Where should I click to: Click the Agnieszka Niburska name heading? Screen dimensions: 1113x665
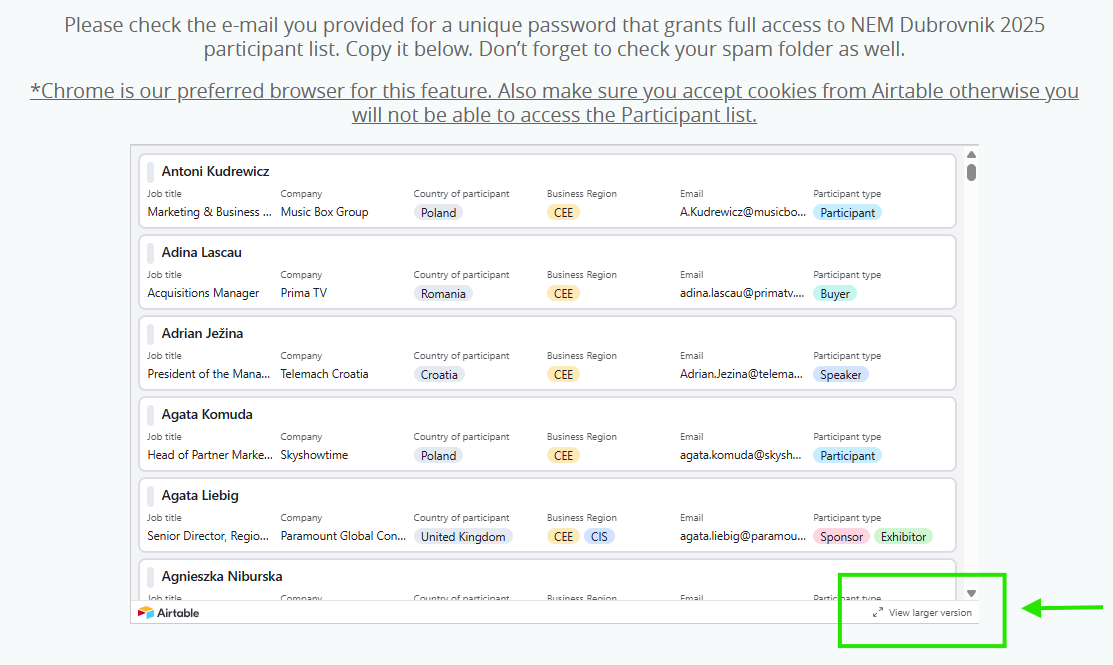[x=222, y=576]
